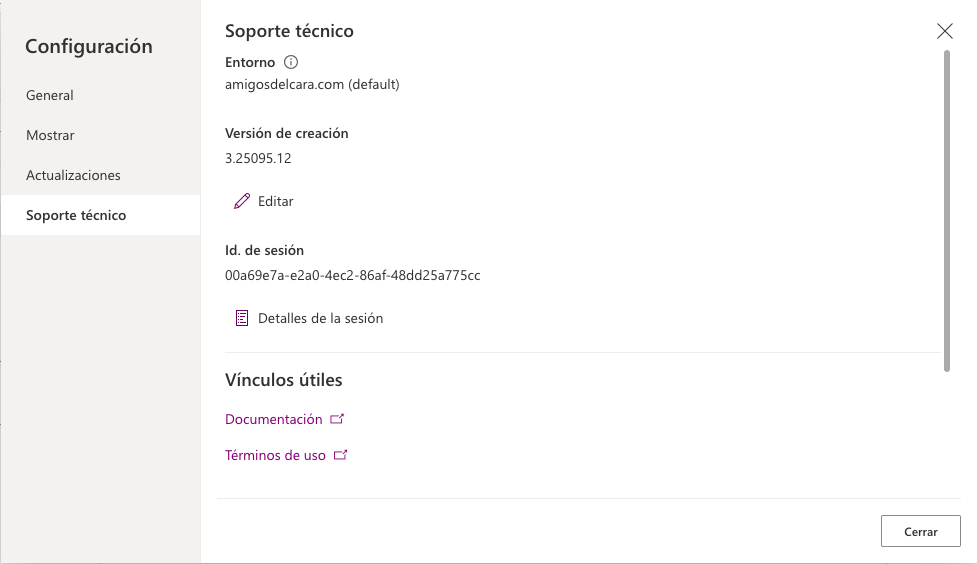This screenshot has height=564, width=977.
Task: Click the info icon next to Entorno
Action: [x=291, y=62]
